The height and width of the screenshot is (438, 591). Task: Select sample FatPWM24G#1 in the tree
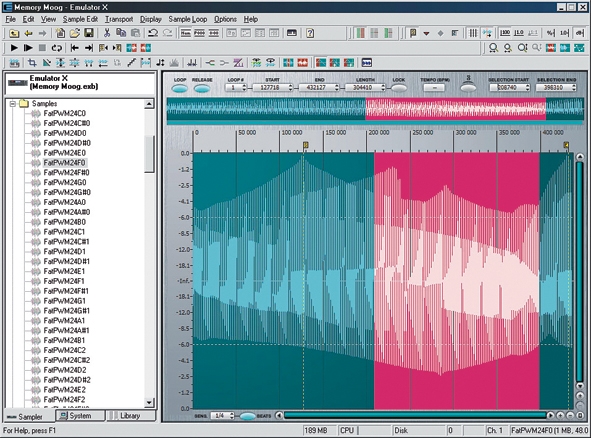click(66, 311)
